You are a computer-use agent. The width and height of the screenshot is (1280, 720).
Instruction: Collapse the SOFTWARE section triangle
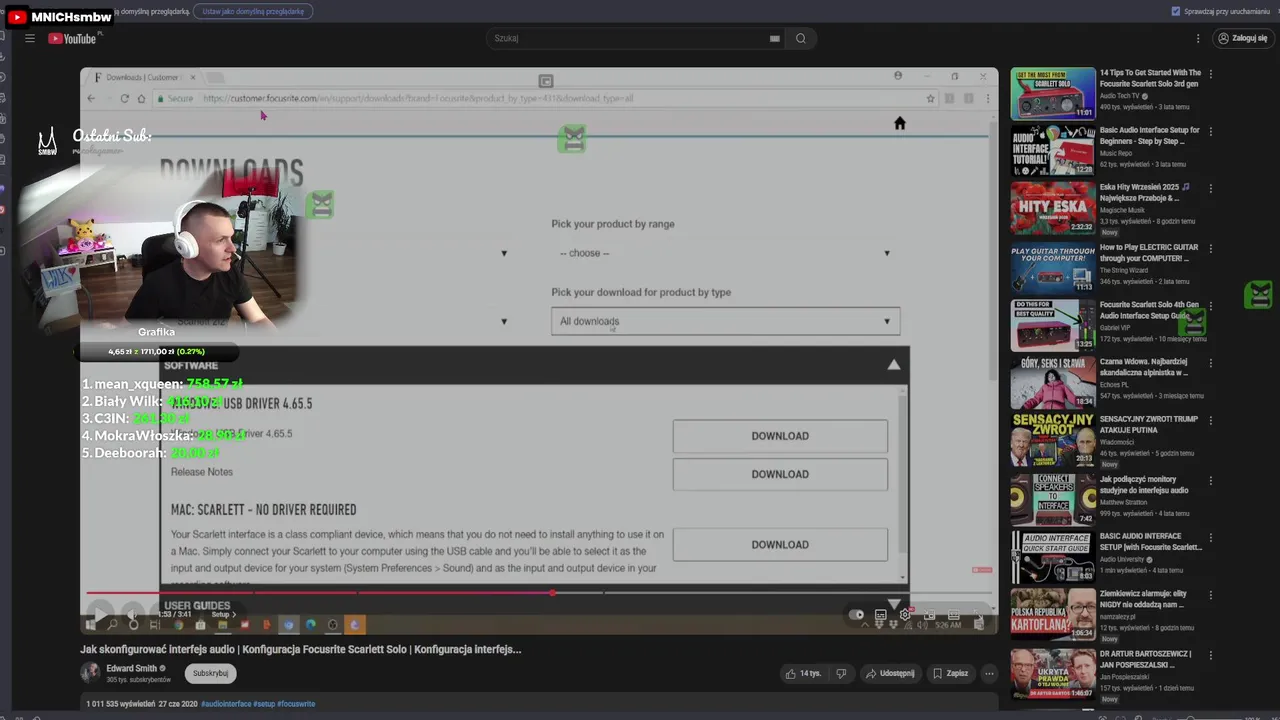coord(893,365)
